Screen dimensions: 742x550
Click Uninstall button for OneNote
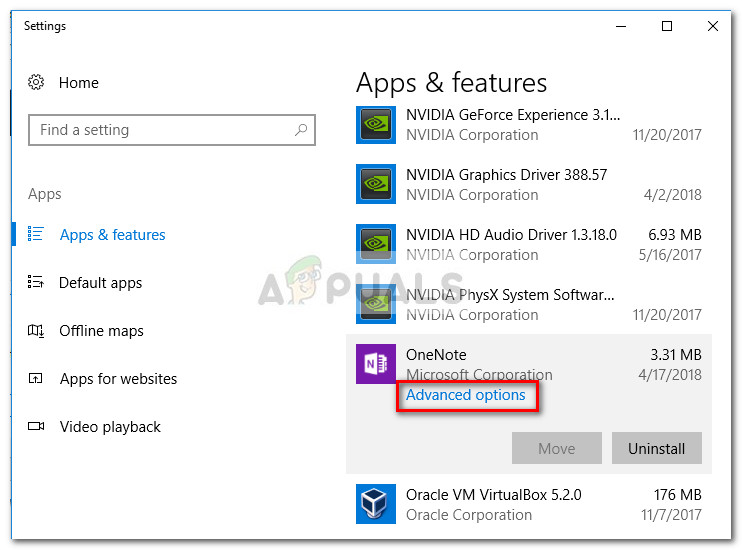point(656,448)
